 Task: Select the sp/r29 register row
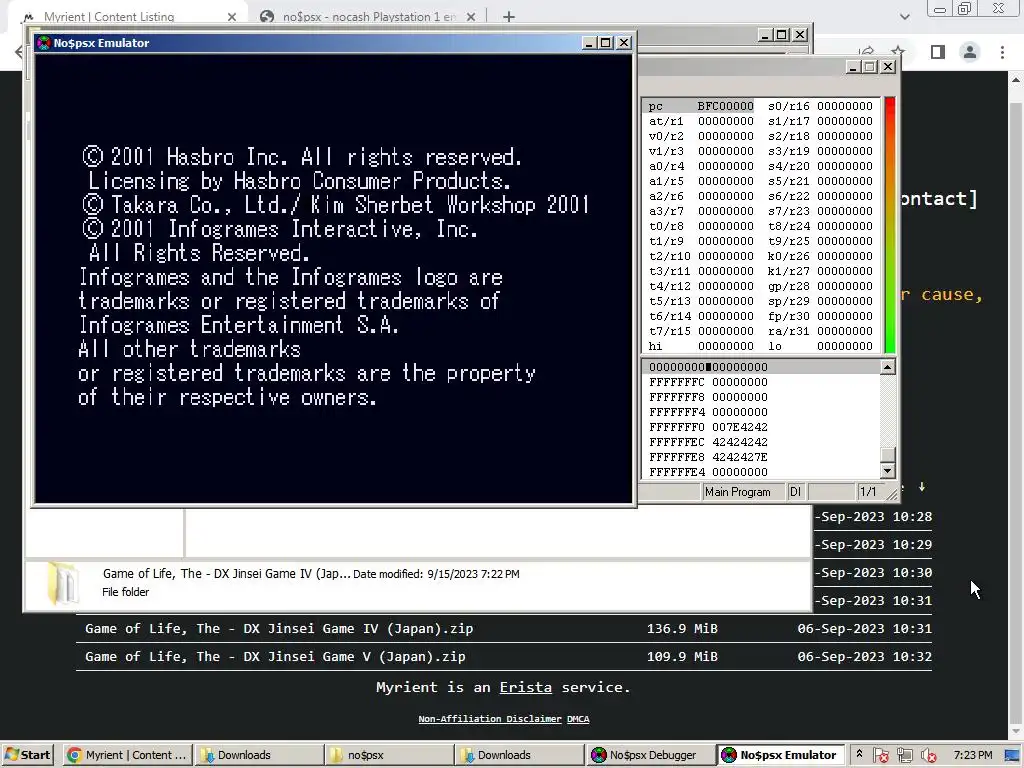(x=820, y=301)
